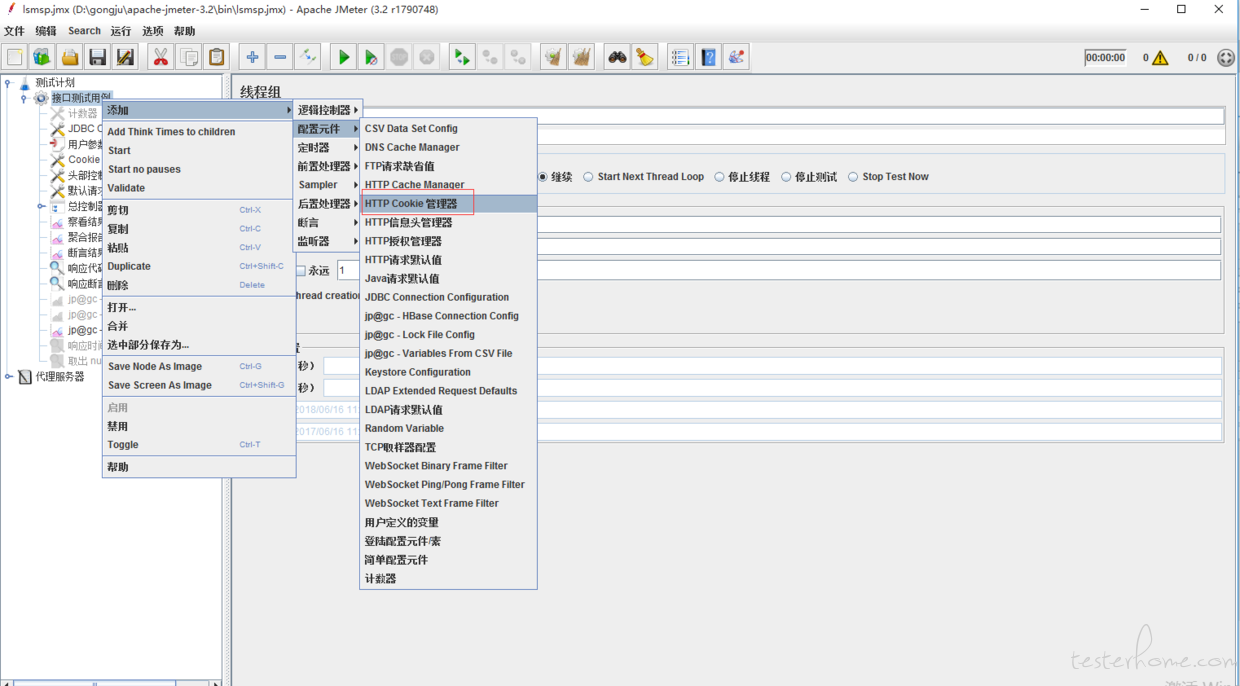1240x686 pixels.
Task: Choose HTTP Cookie 管理器 from menu
Action: point(448,204)
